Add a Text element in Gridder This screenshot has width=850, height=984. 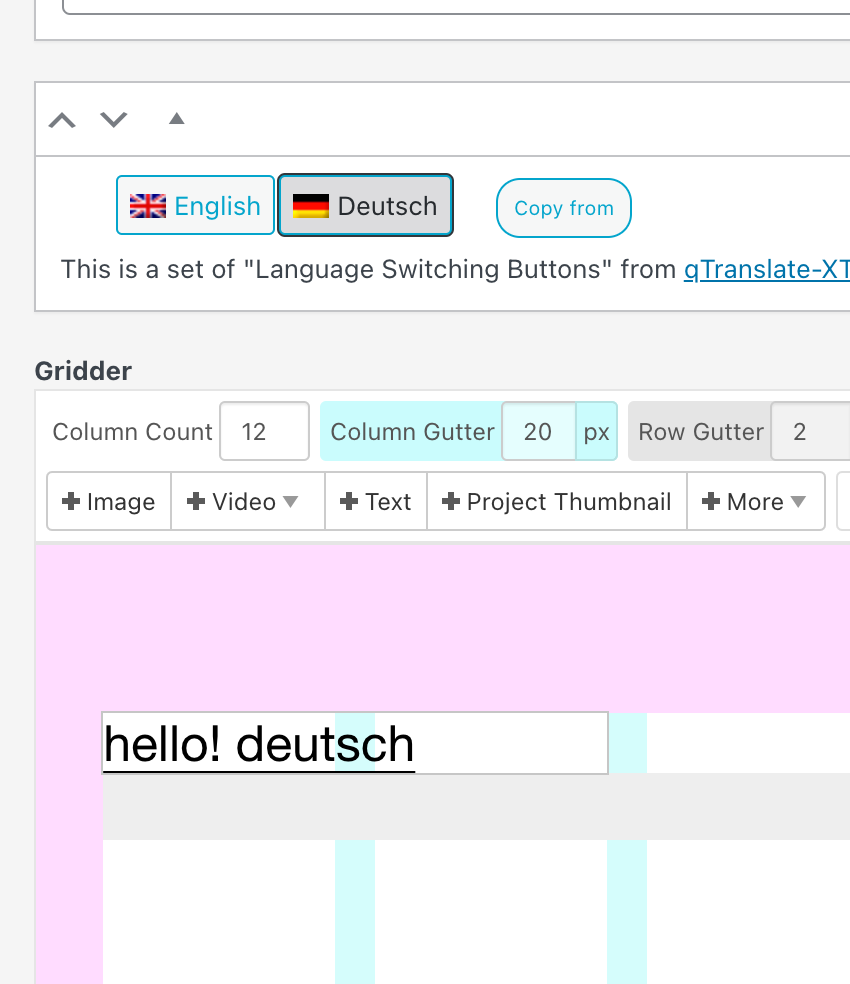tap(375, 501)
